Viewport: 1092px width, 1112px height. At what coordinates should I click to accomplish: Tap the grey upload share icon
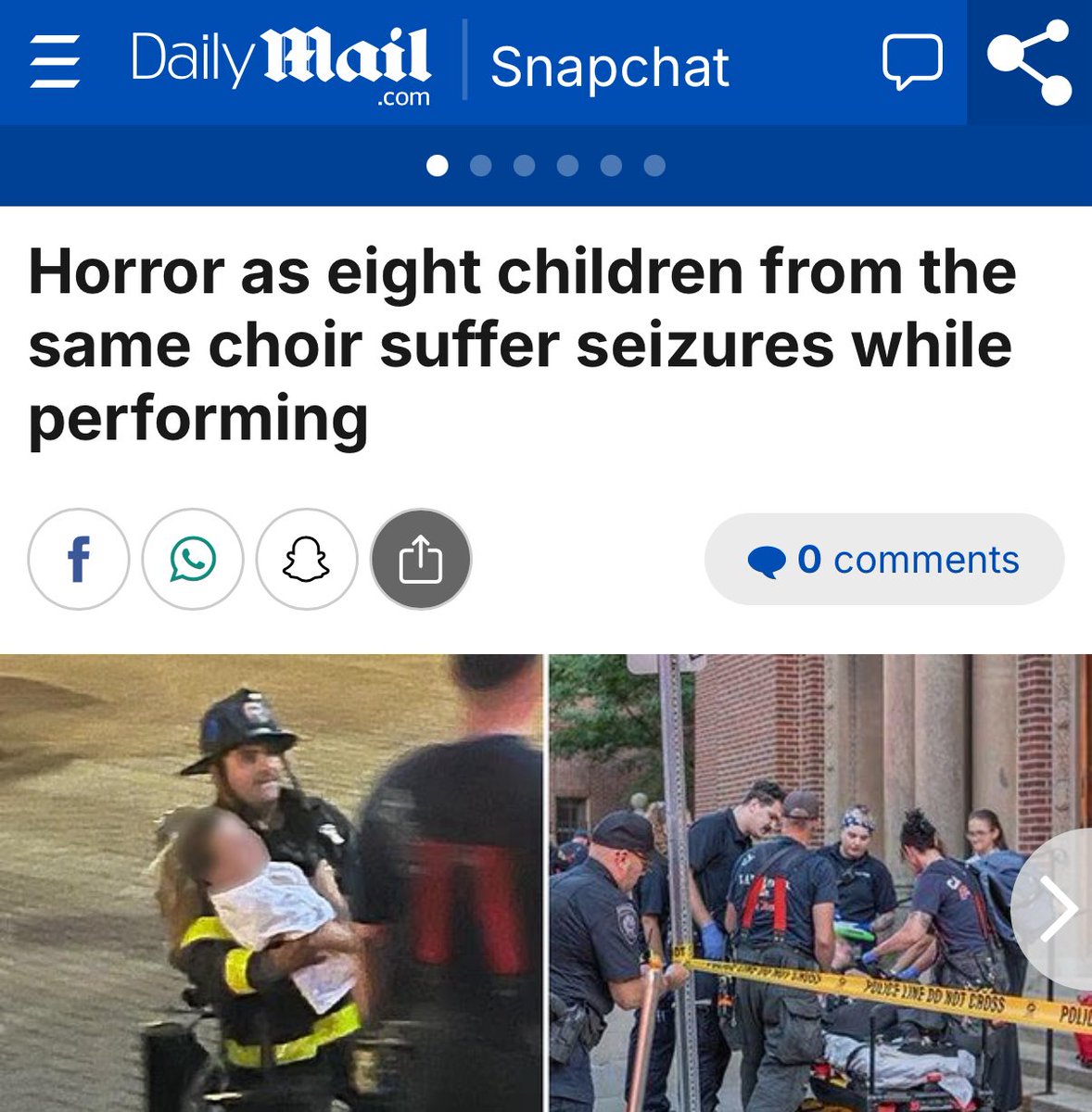421,559
